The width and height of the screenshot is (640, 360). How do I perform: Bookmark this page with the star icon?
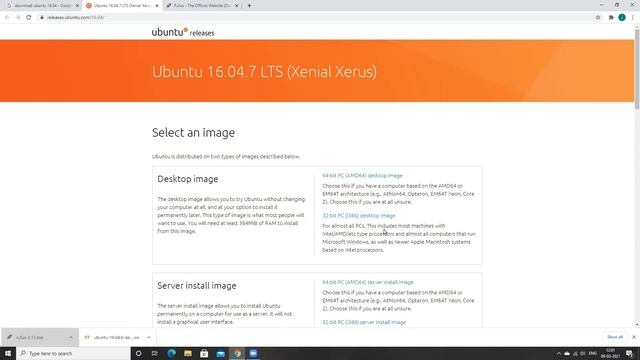click(598, 18)
